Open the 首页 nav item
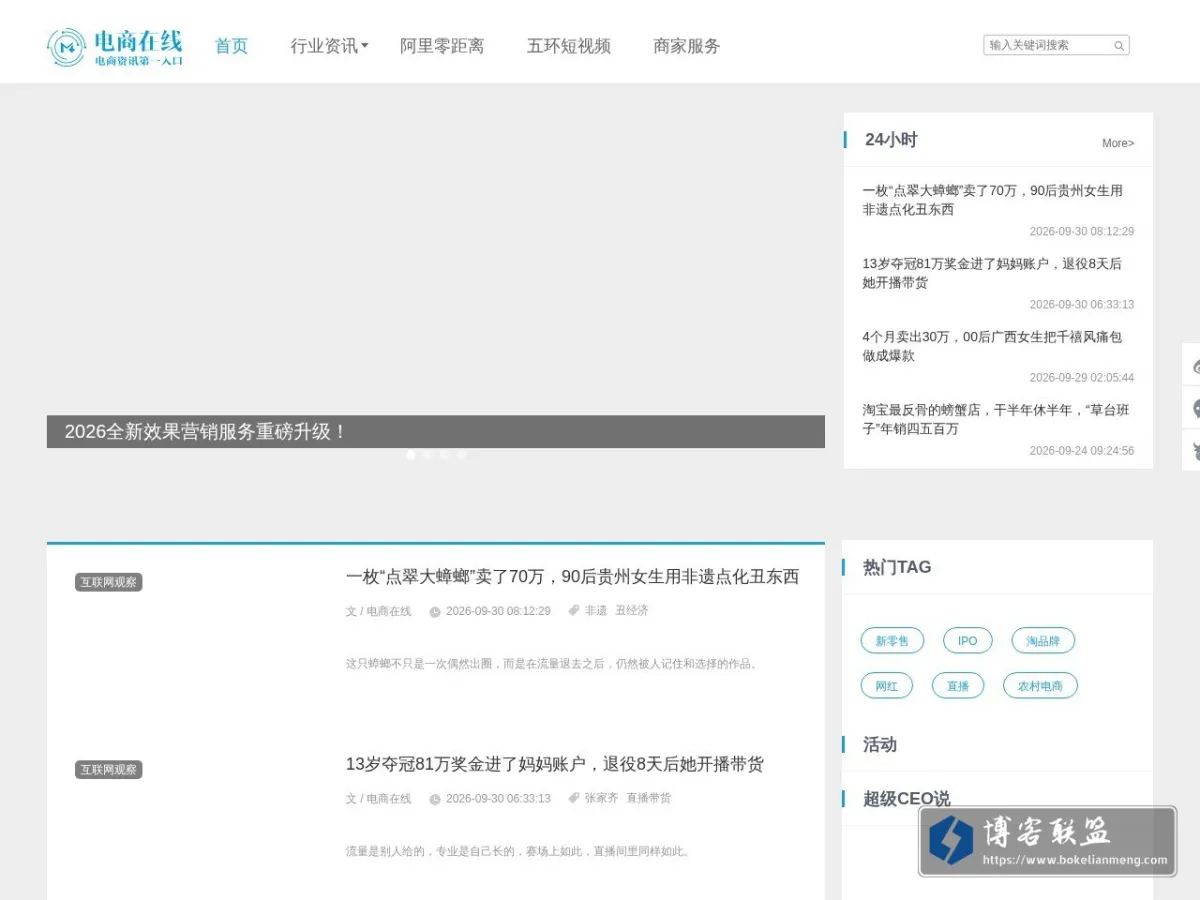 click(x=231, y=46)
